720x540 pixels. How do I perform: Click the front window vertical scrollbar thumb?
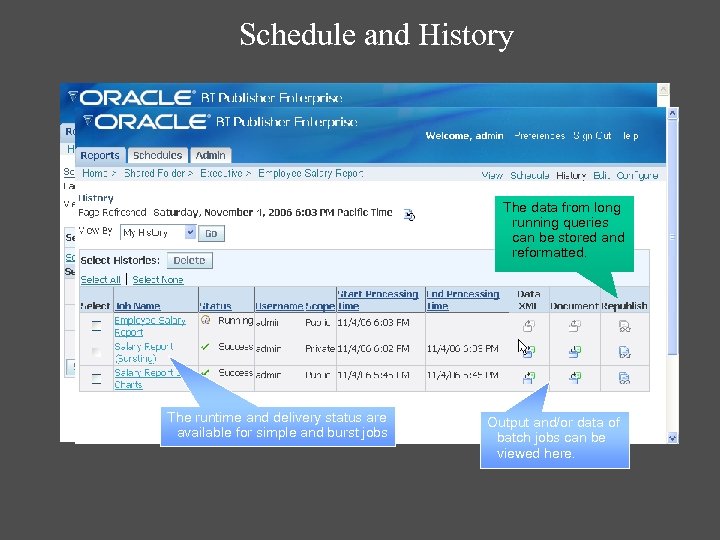672,236
